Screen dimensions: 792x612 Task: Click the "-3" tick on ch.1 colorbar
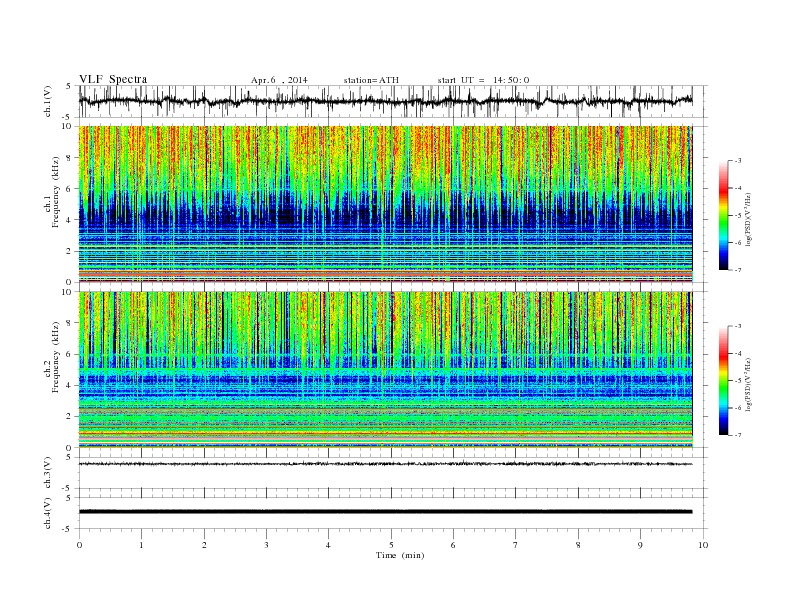point(738,161)
